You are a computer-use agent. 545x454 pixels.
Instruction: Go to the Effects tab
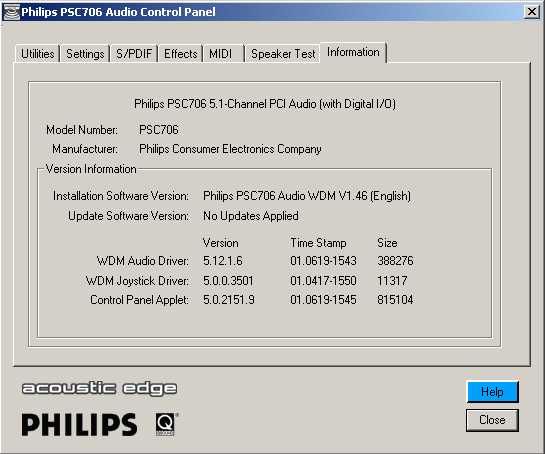click(181, 54)
